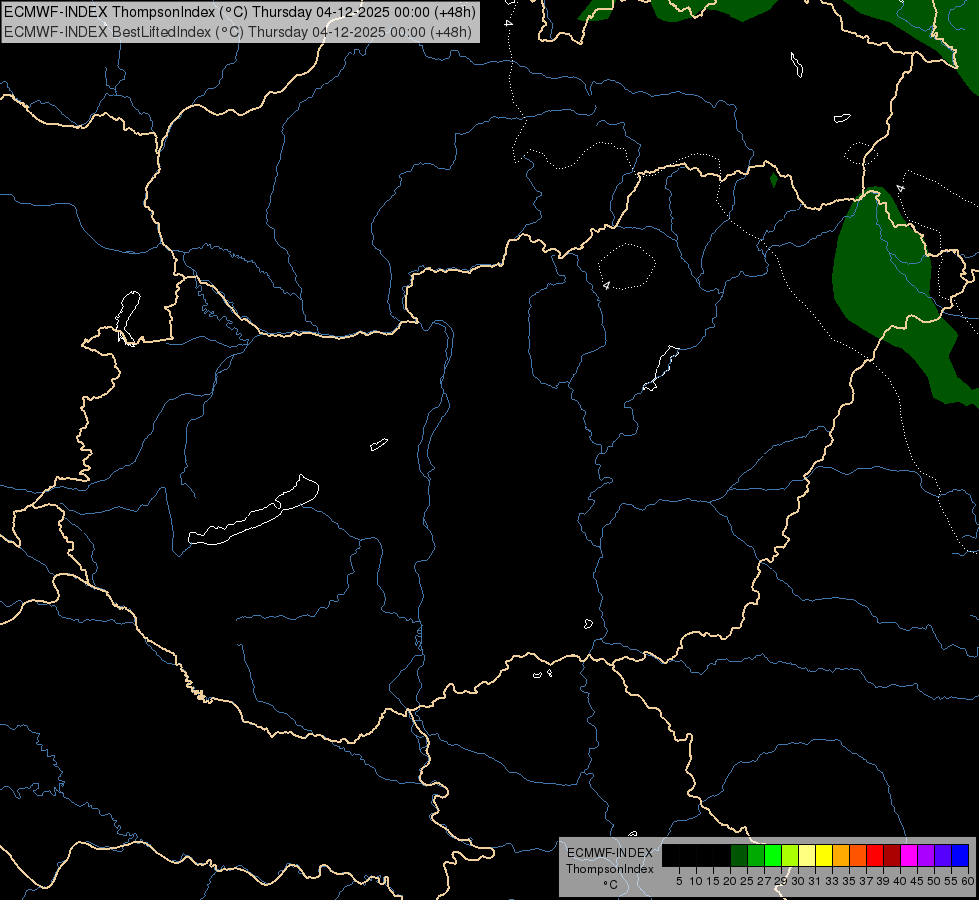Click the large green shaded area at the eastern border

887,281
